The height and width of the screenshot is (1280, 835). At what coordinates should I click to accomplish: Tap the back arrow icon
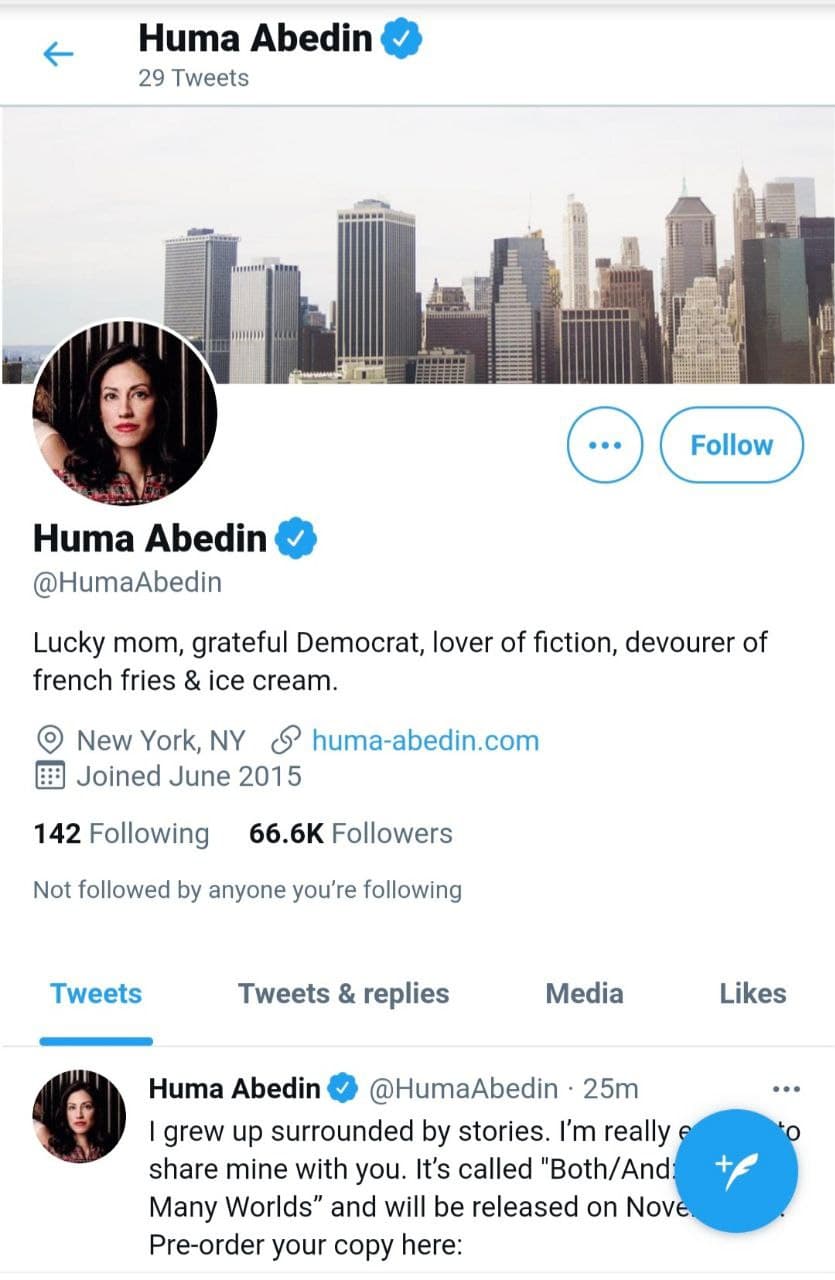tap(59, 54)
